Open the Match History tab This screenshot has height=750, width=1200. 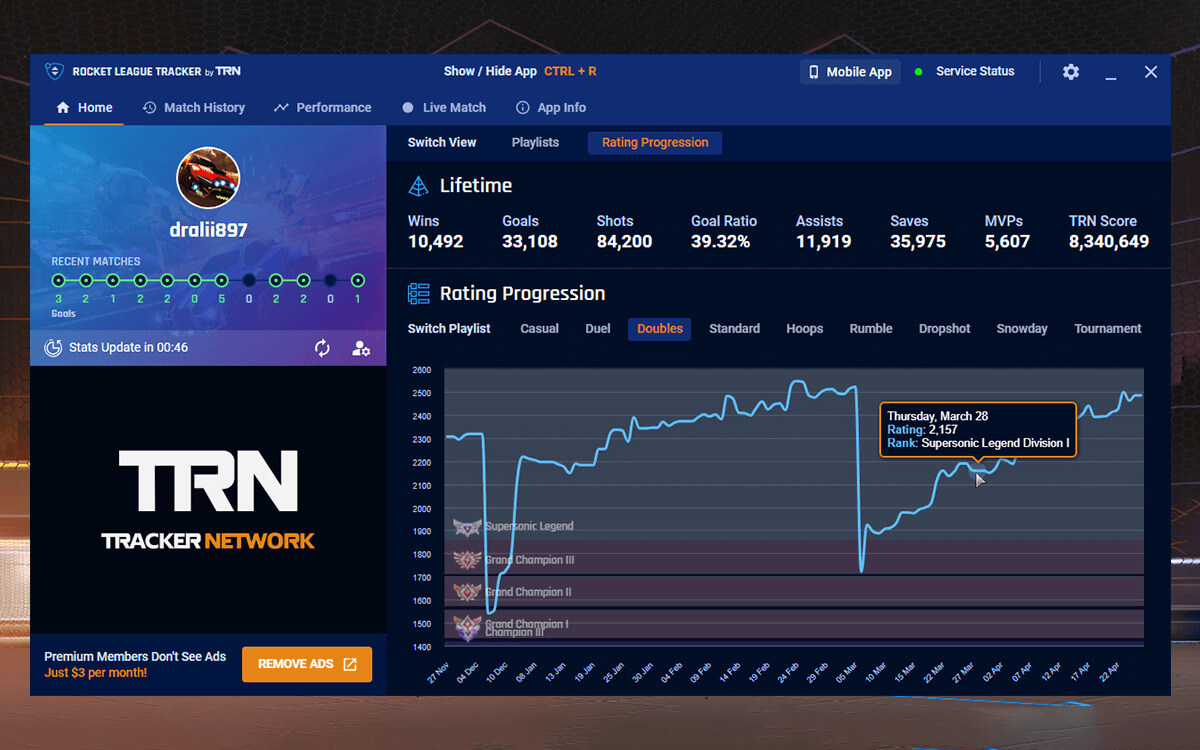pyautogui.click(x=194, y=107)
